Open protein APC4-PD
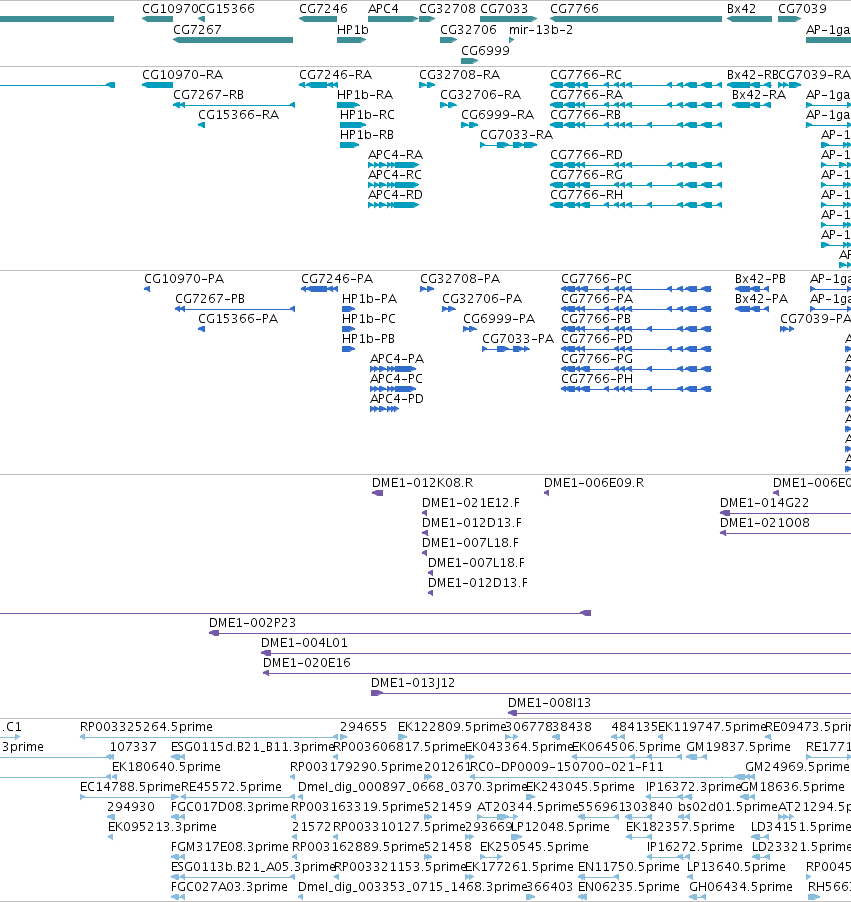 pos(397,399)
